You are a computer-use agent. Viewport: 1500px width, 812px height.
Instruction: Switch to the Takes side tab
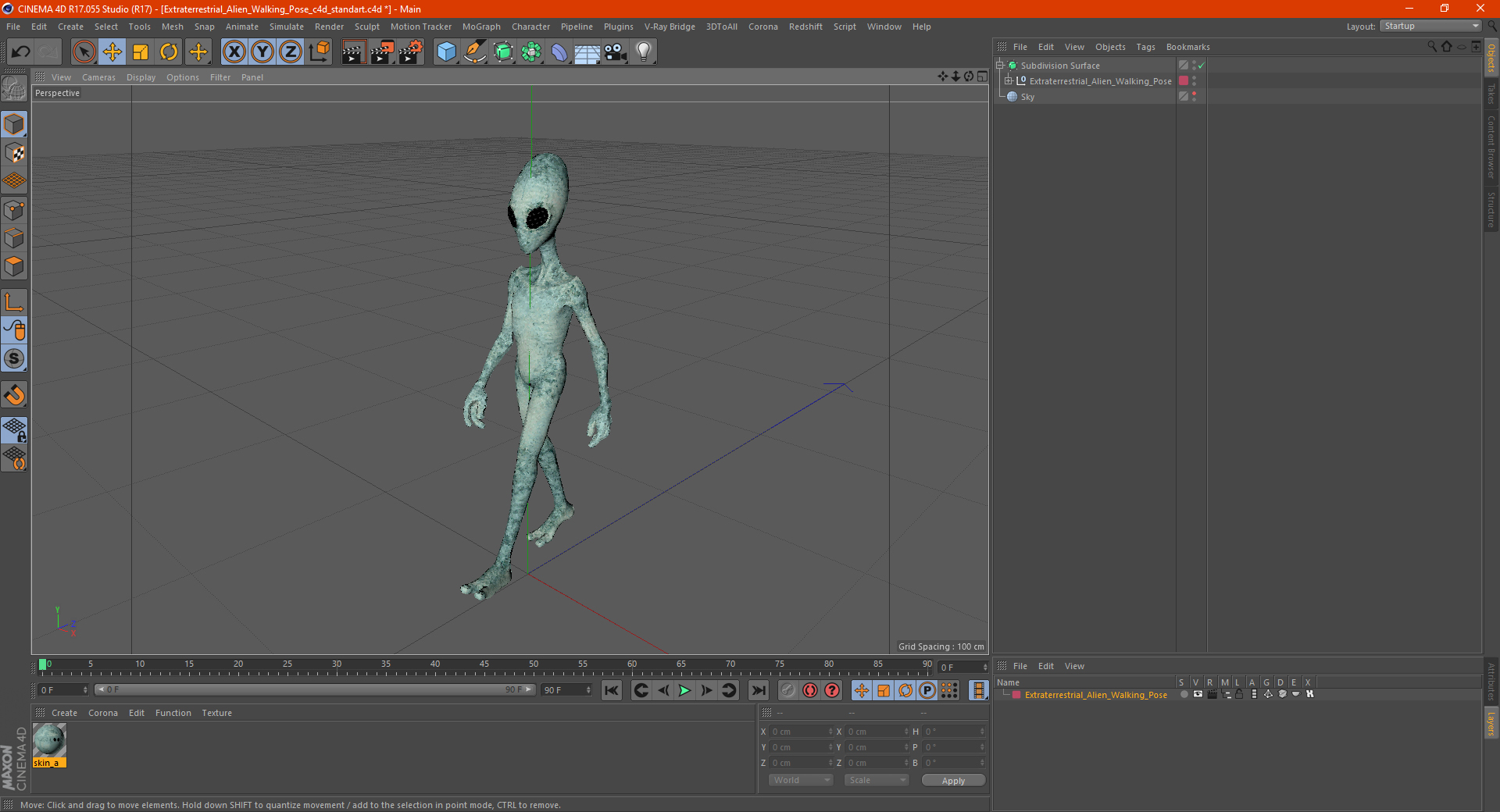1491,94
